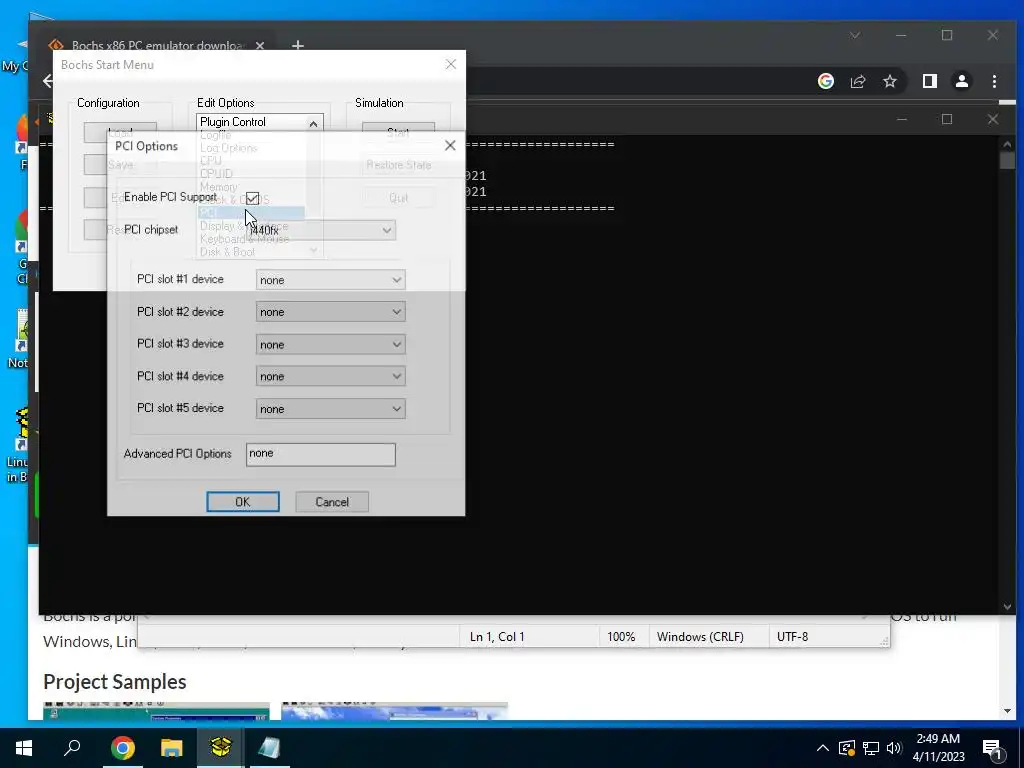Click Windows (CRLF) status bar entry
This screenshot has height=768, width=1024.
[700, 637]
